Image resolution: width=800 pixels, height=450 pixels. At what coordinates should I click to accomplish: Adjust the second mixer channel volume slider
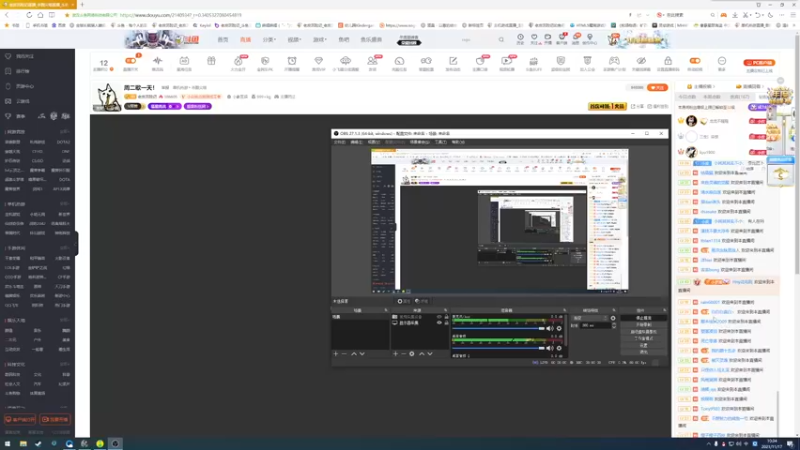(498, 348)
